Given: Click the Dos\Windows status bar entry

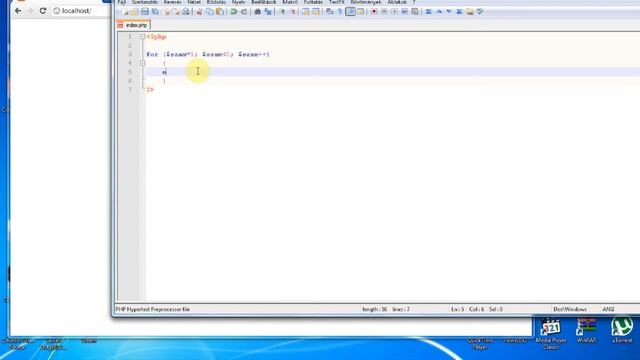Looking at the screenshot, I should pos(570,309).
